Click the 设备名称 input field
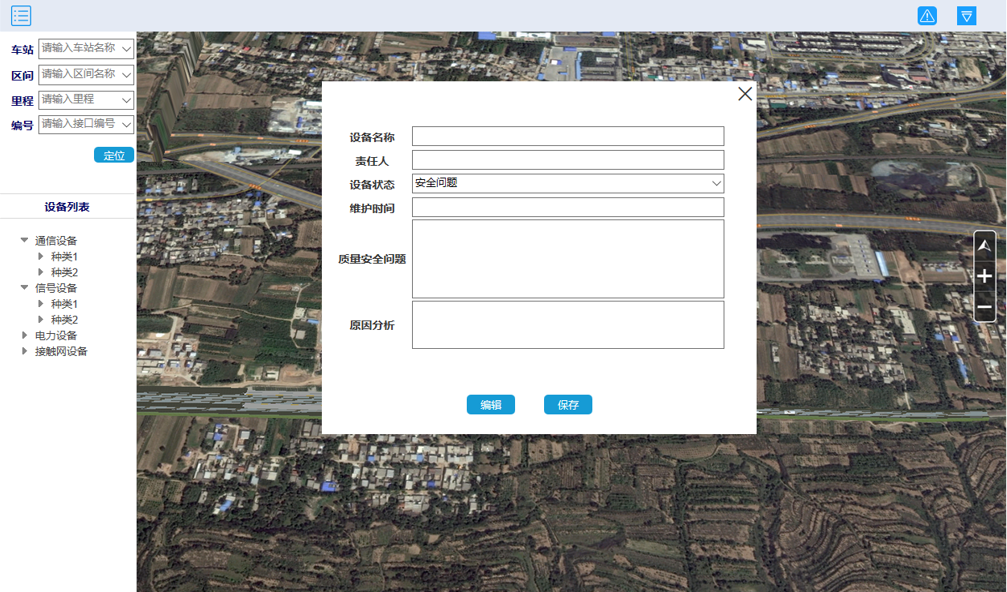Viewport: 1007px width, 592px height. (x=567, y=137)
